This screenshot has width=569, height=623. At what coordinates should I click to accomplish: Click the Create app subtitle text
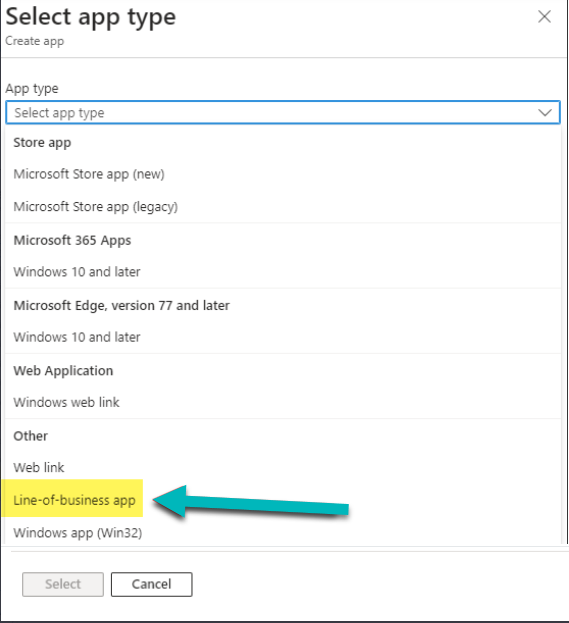35,41
